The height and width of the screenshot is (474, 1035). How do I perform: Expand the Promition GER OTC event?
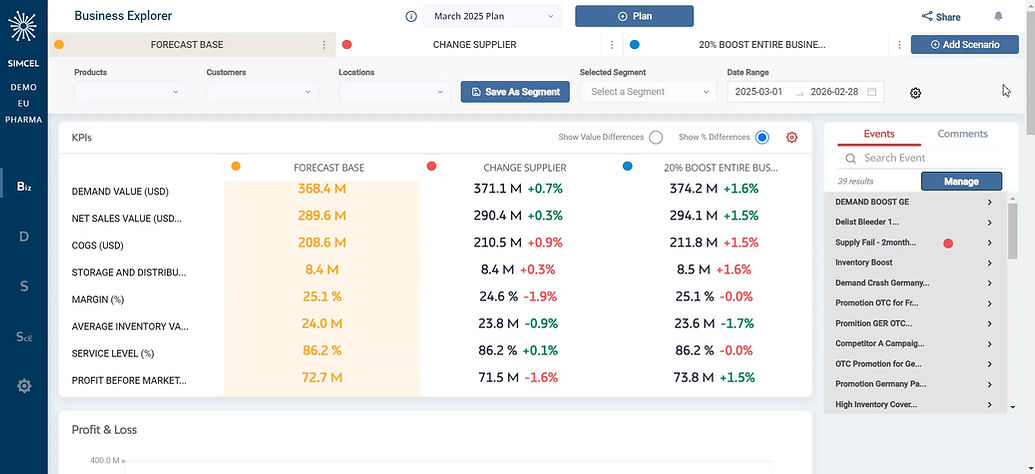coord(989,323)
